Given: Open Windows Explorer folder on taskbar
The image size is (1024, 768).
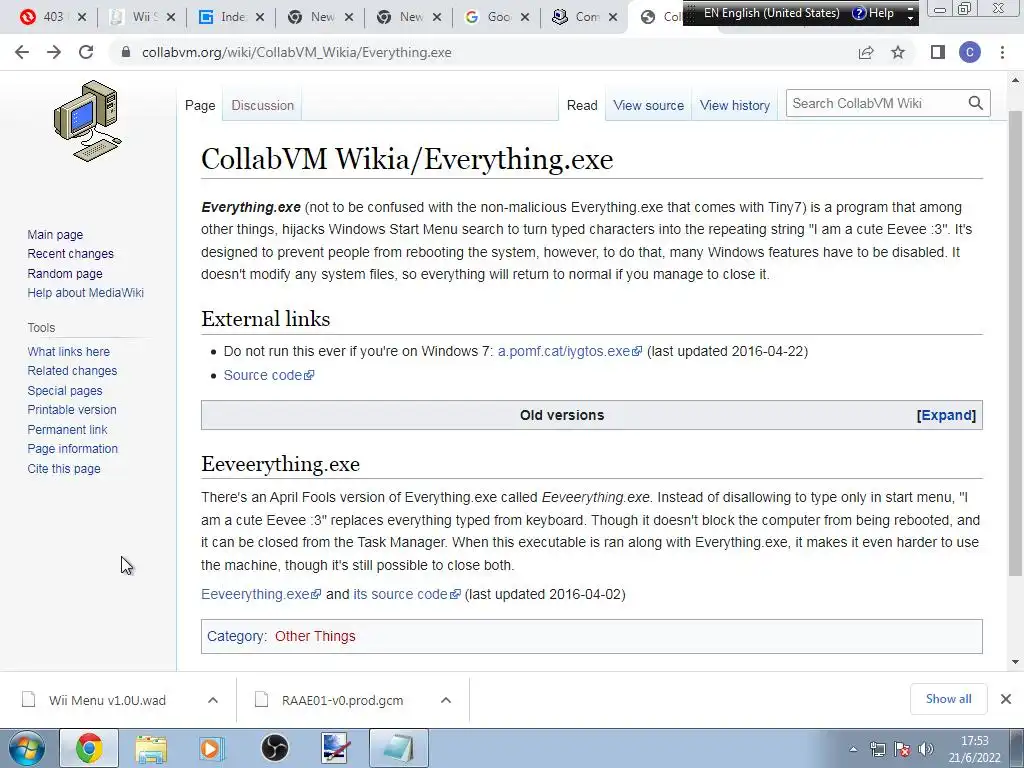Looking at the screenshot, I should 151,748.
